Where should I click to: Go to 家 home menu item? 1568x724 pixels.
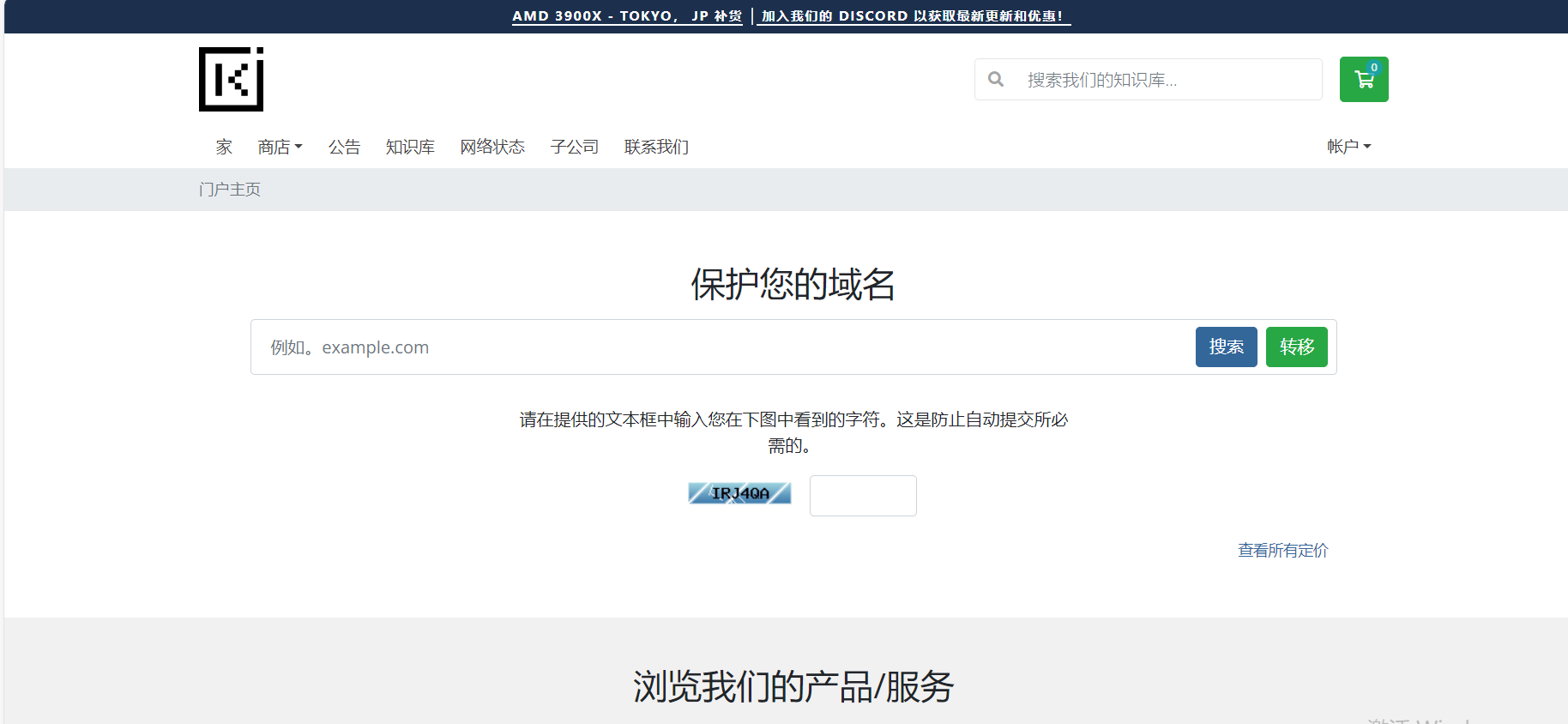(224, 147)
